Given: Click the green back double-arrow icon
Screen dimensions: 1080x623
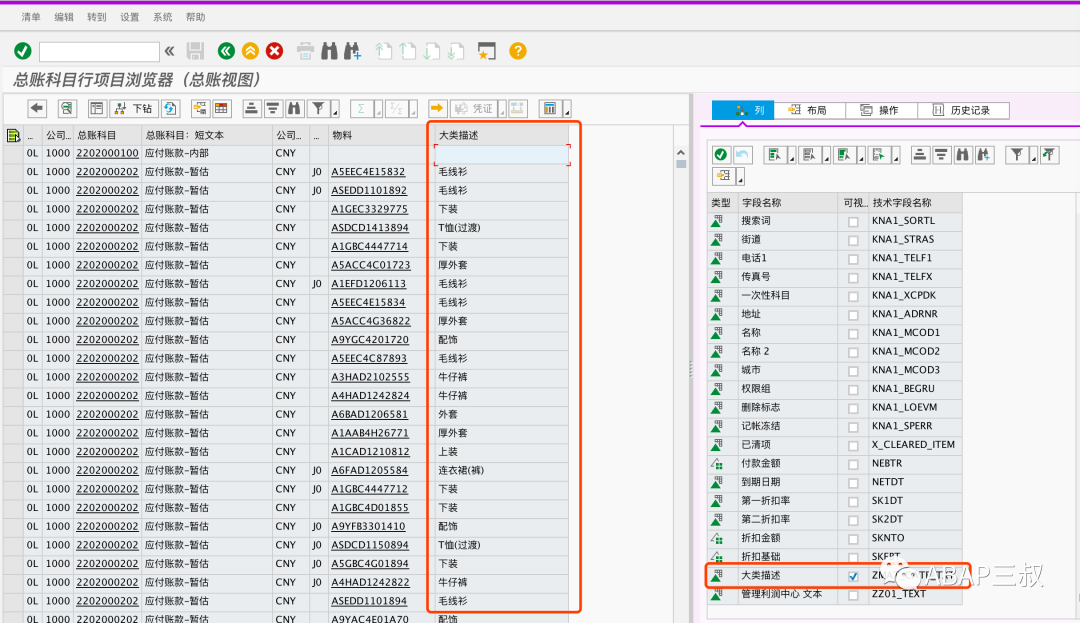Looking at the screenshot, I should coord(226,51).
